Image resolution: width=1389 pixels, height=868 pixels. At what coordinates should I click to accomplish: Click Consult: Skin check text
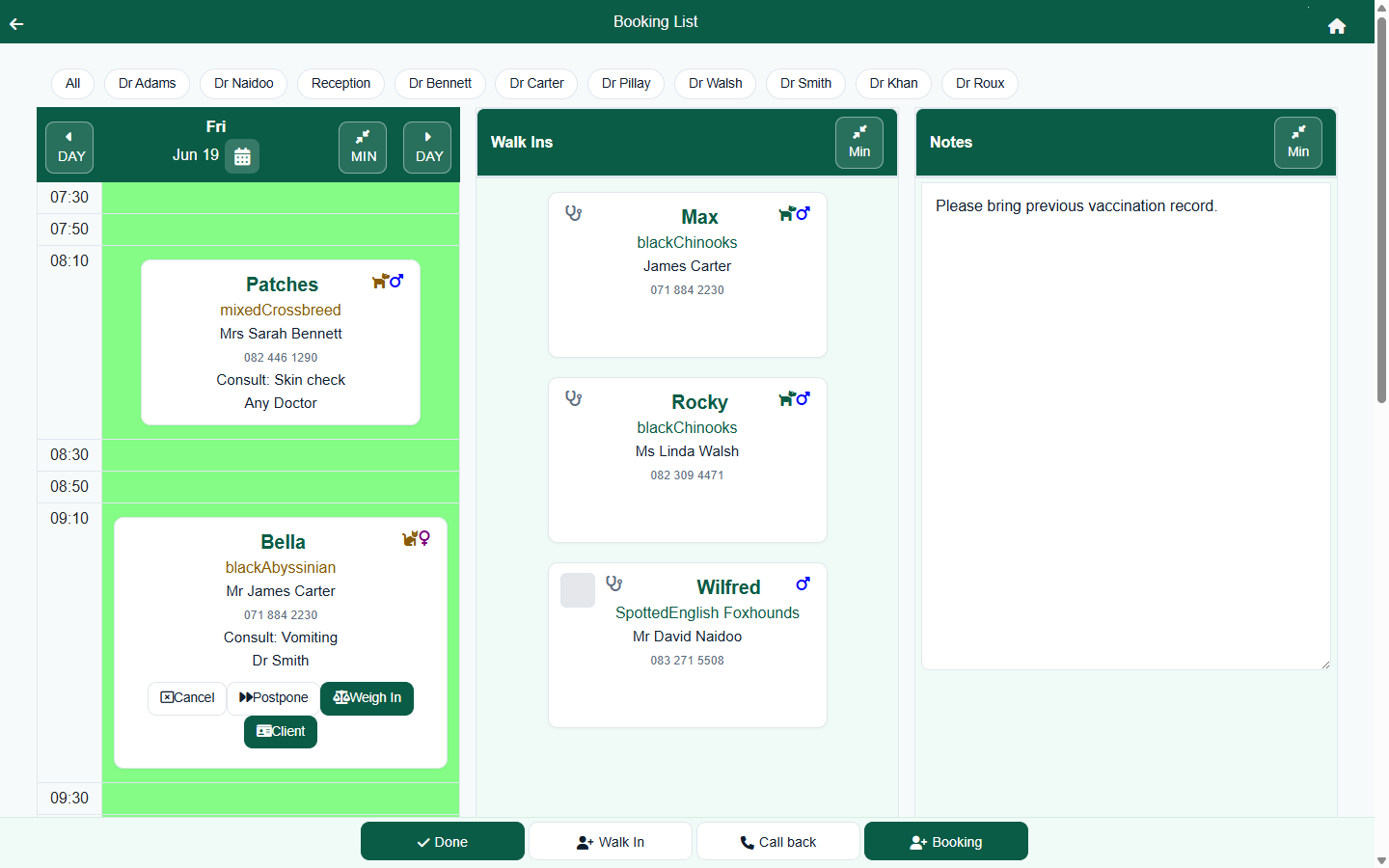coord(281,380)
